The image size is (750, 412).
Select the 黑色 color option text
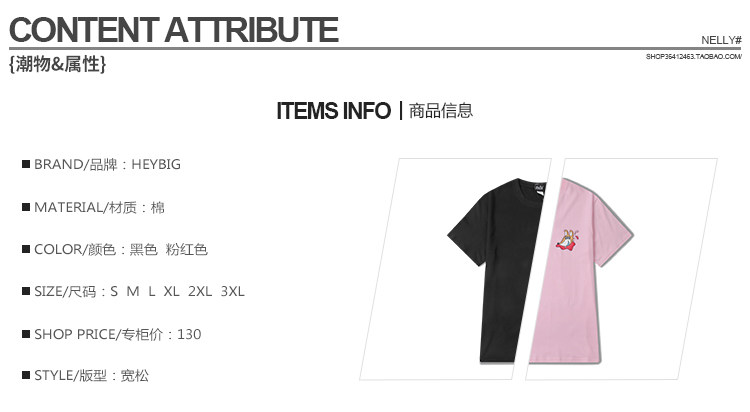(143, 250)
